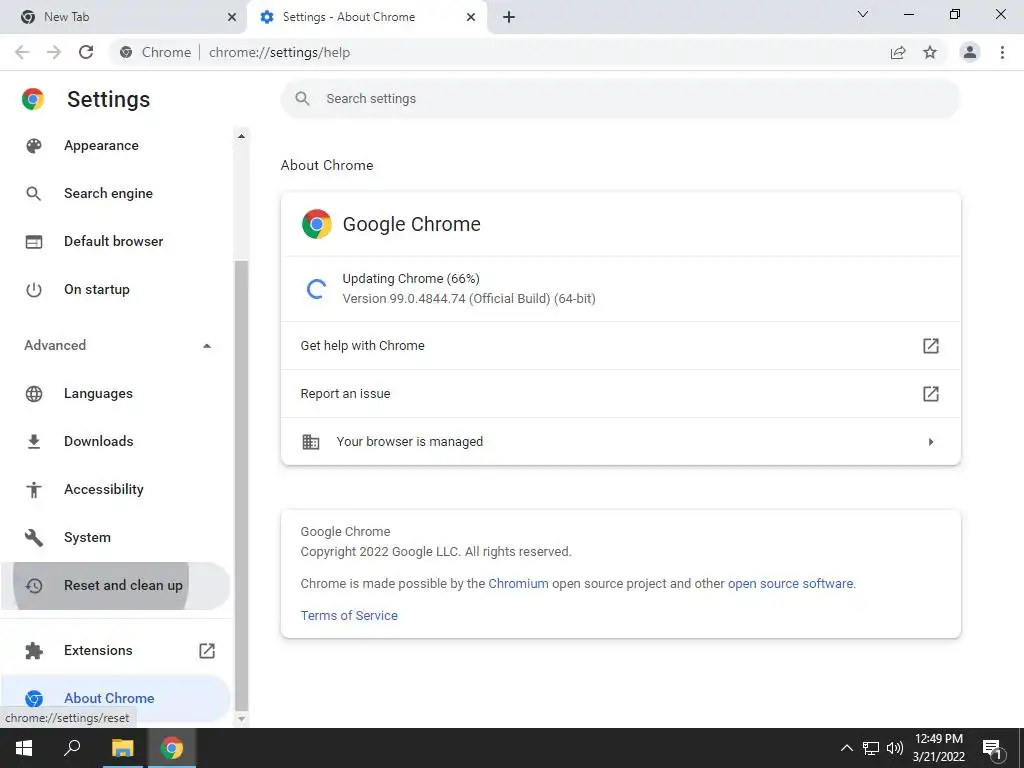Go back to previous page

click(22, 52)
